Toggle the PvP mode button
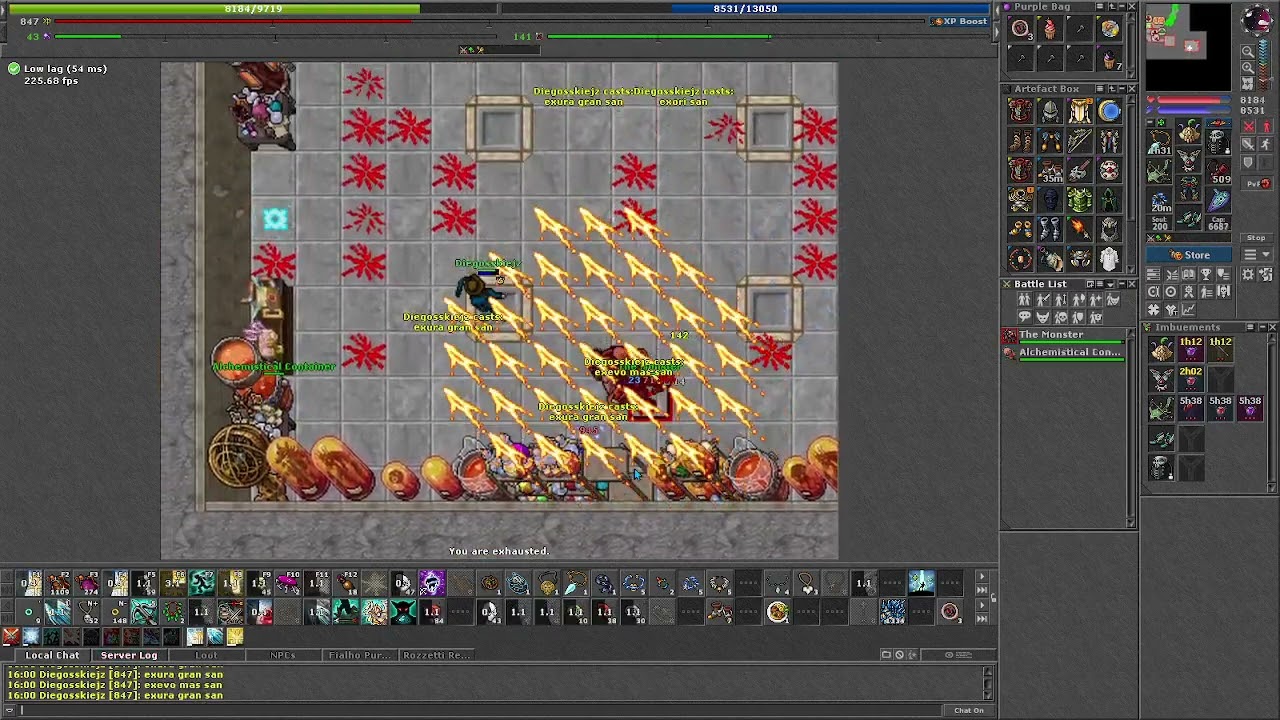The width and height of the screenshot is (1280, 720). [x=1257, y=183]
